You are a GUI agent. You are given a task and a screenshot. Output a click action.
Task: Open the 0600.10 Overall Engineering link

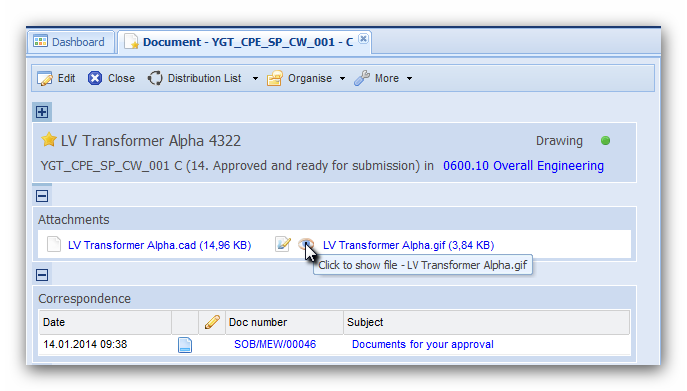(x=523, y=166)
